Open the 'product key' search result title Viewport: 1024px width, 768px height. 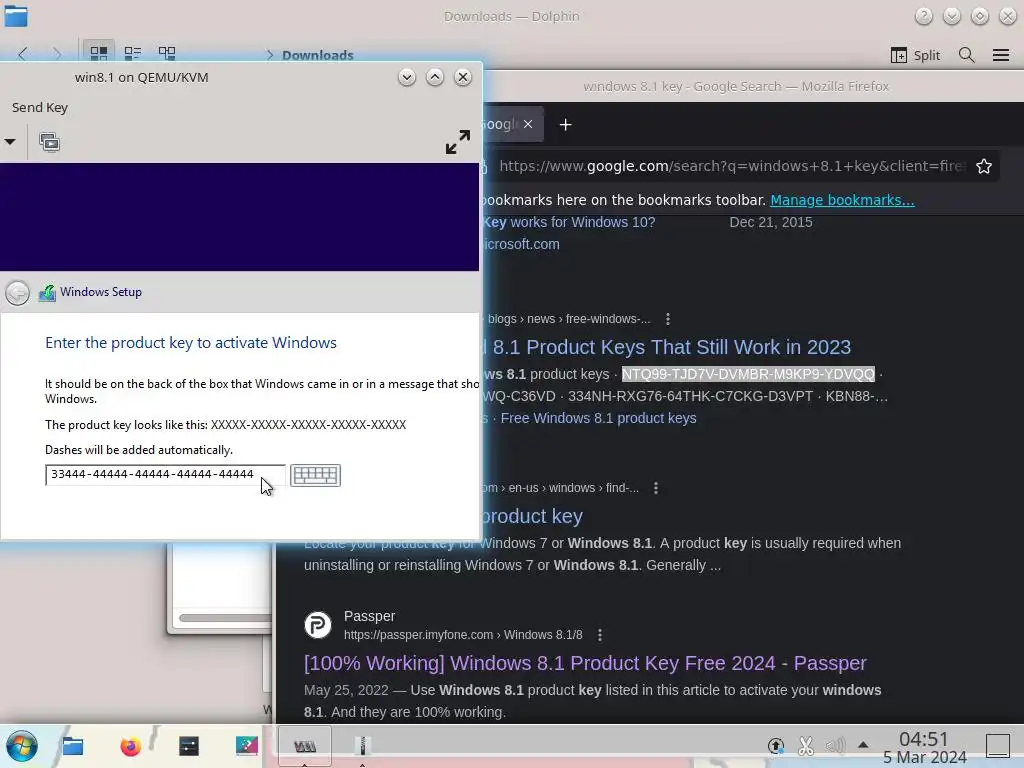click(x=532, y=516)
